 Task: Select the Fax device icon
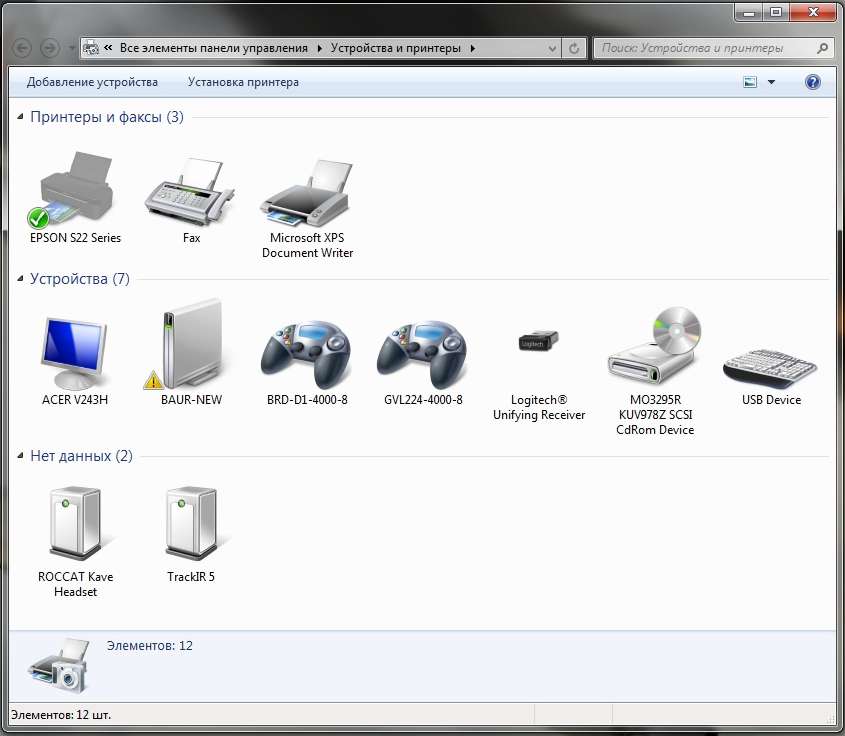[x=190, y=191]
